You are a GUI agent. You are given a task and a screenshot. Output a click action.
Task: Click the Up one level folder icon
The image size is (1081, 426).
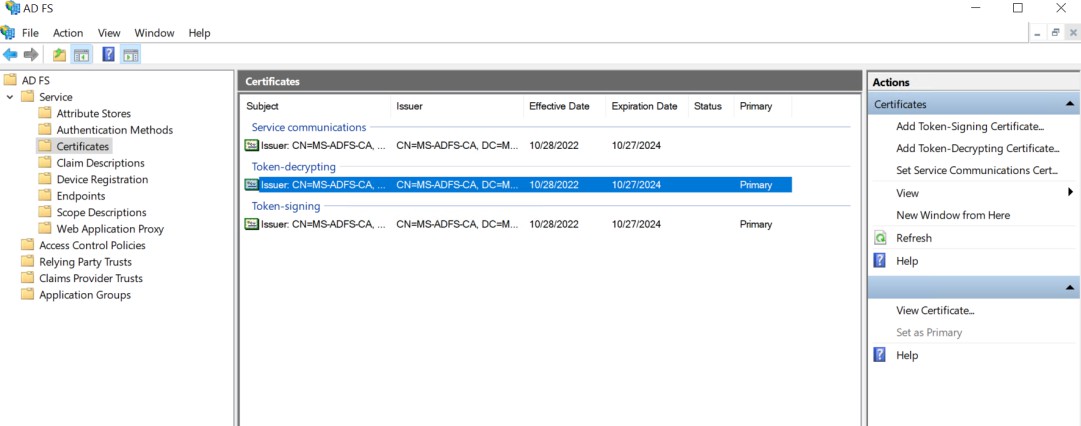coord(60,54)
